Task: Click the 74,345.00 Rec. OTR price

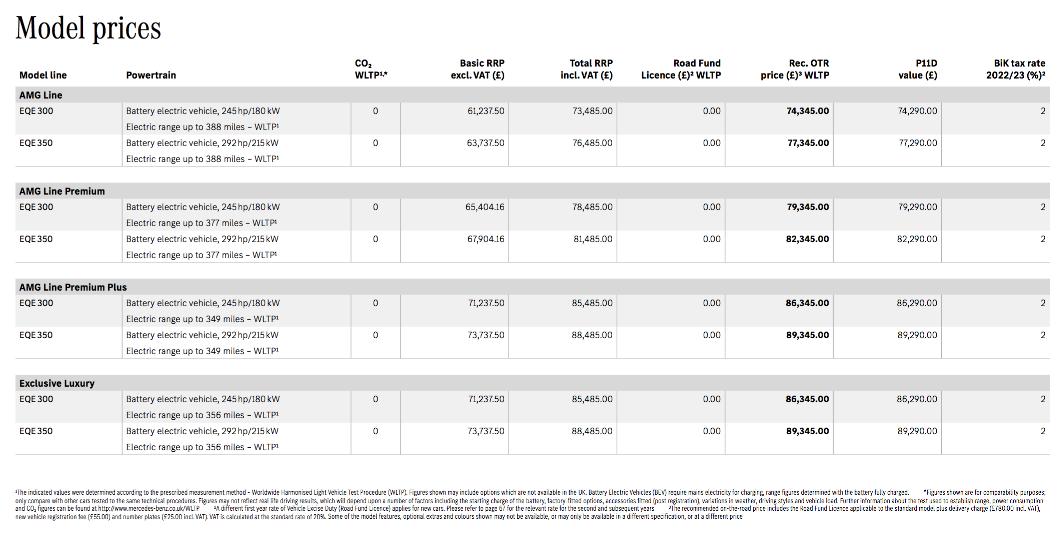Action: click(x=807, y=111)
